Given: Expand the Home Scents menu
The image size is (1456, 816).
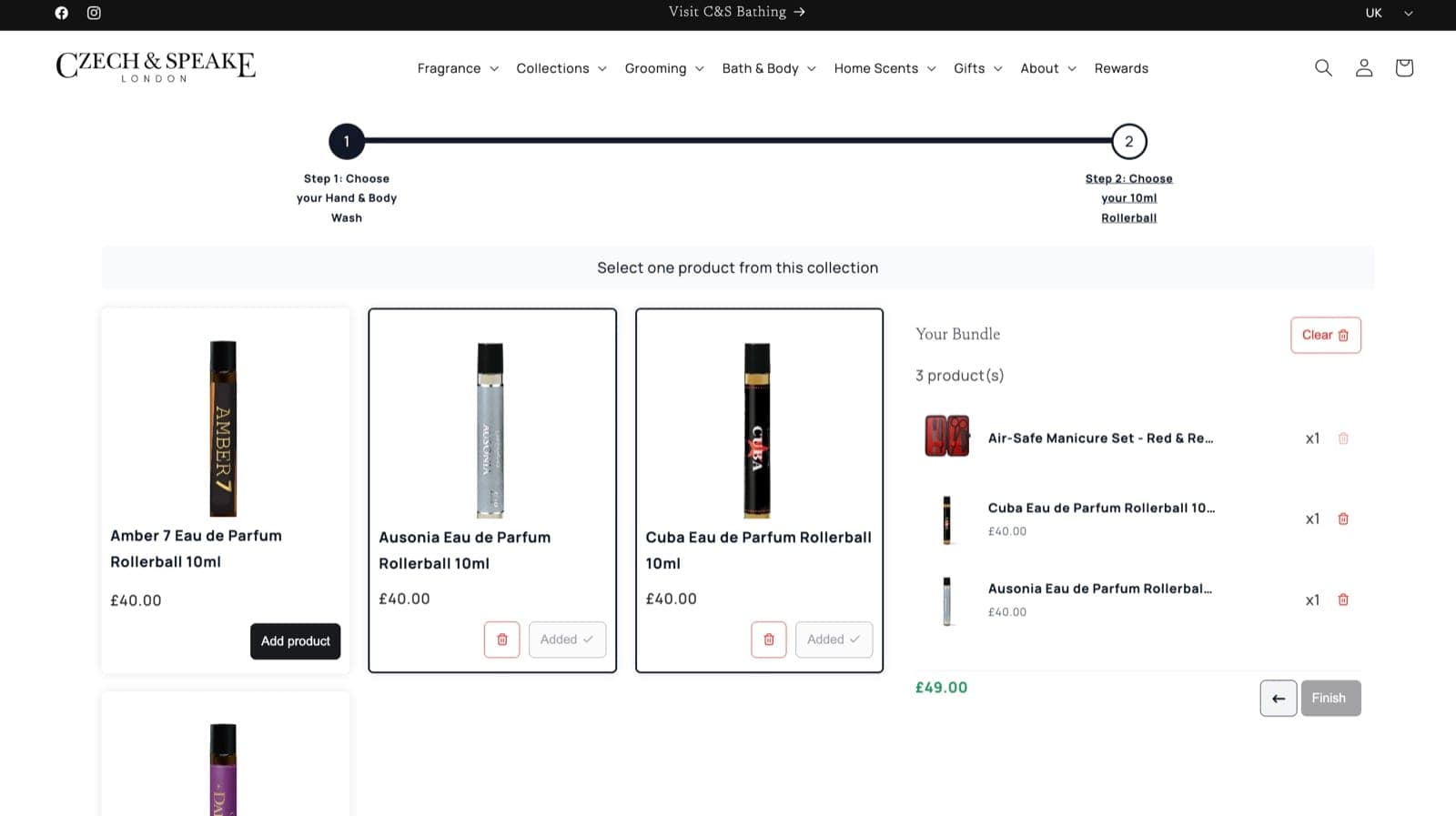Looking at the screenshot, I should coord(885,69).
